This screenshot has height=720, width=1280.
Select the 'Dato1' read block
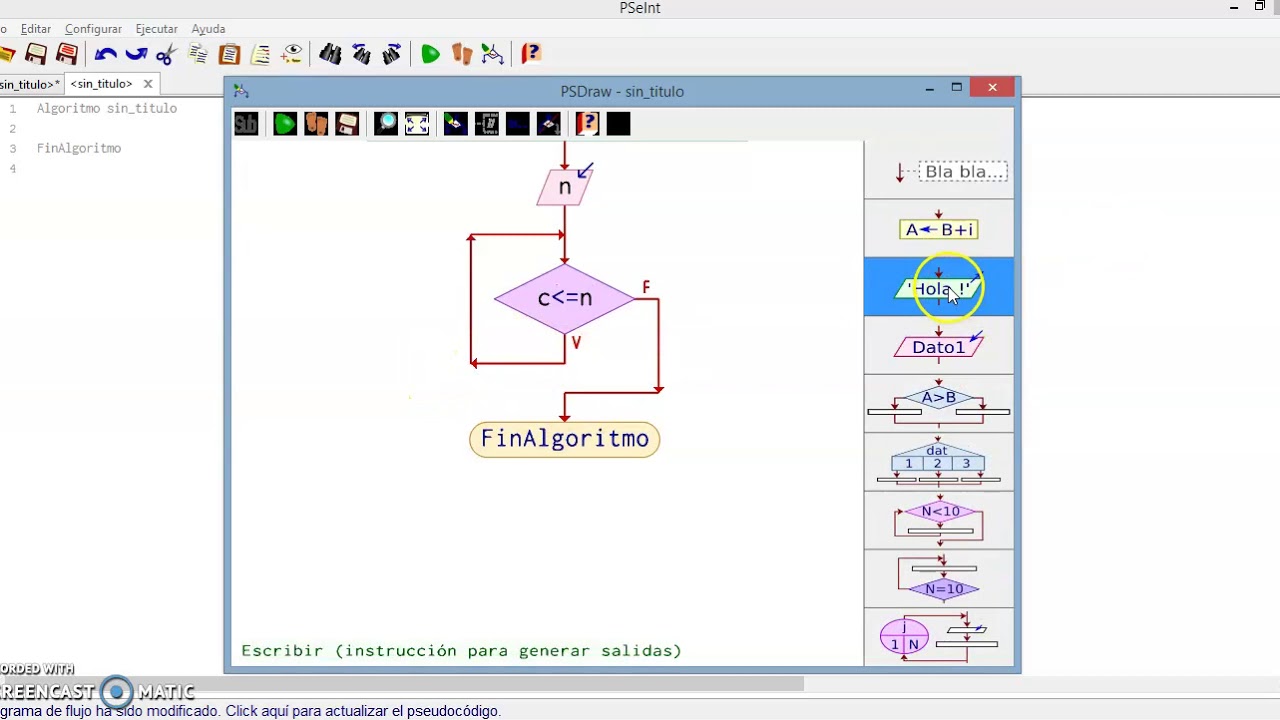pyautogui.click(x=939, y=346)
